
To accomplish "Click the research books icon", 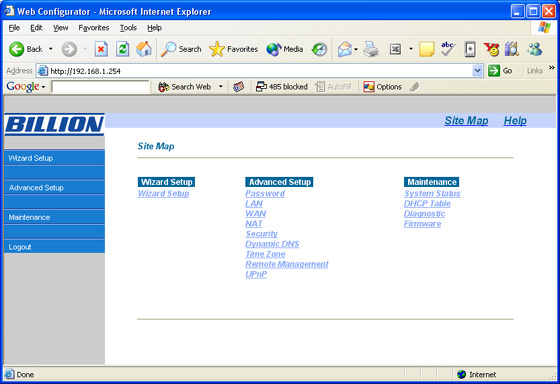I will pyautogui.click(x=511, y=49).
